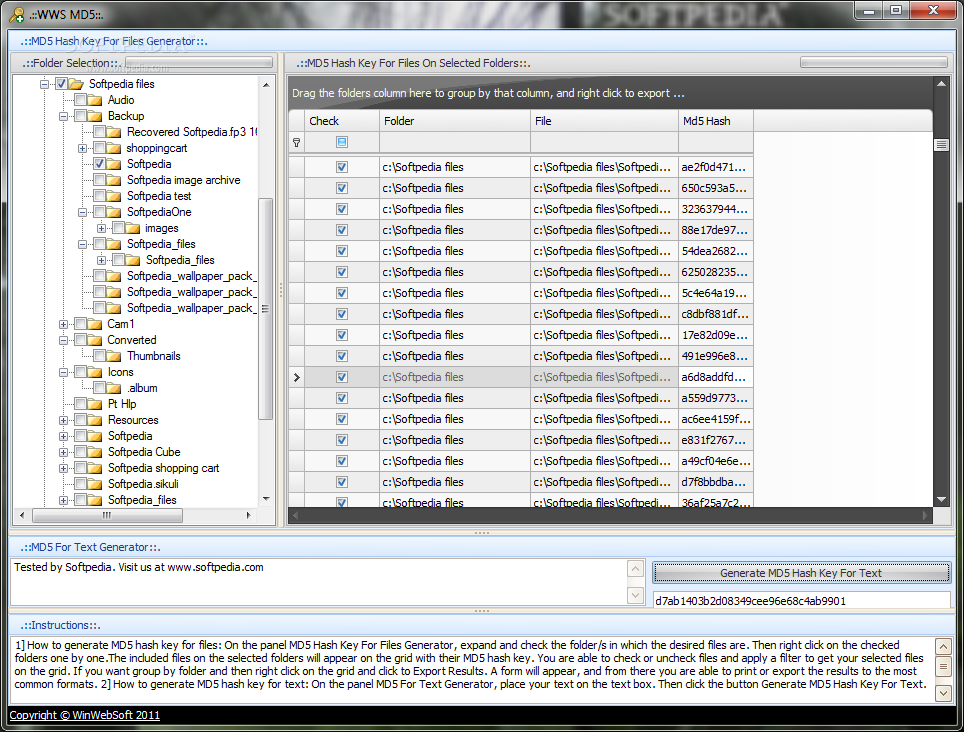Check the Backup folder checkbox

[x=80, y=116]
